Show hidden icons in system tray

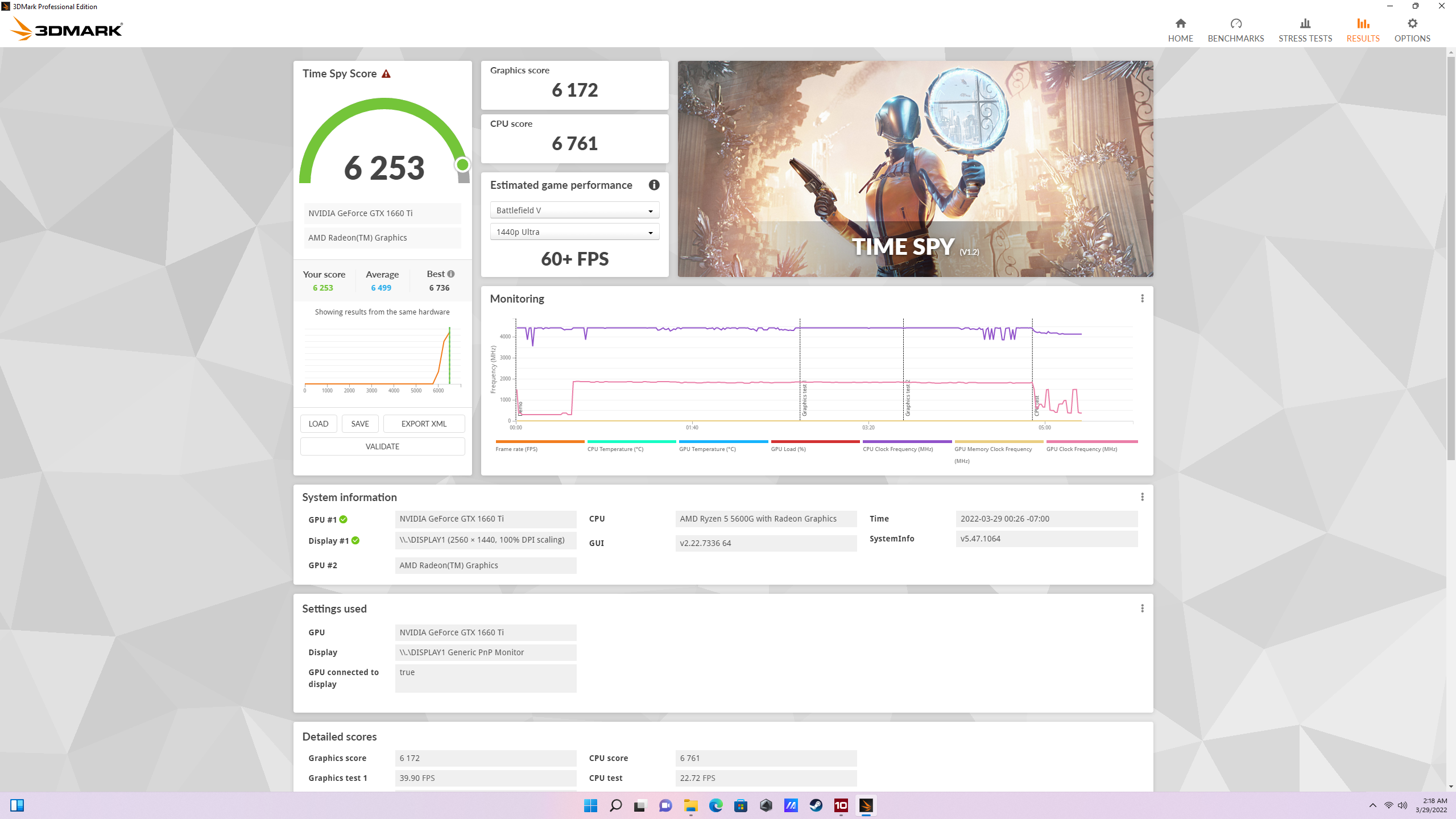(1372, 805)
